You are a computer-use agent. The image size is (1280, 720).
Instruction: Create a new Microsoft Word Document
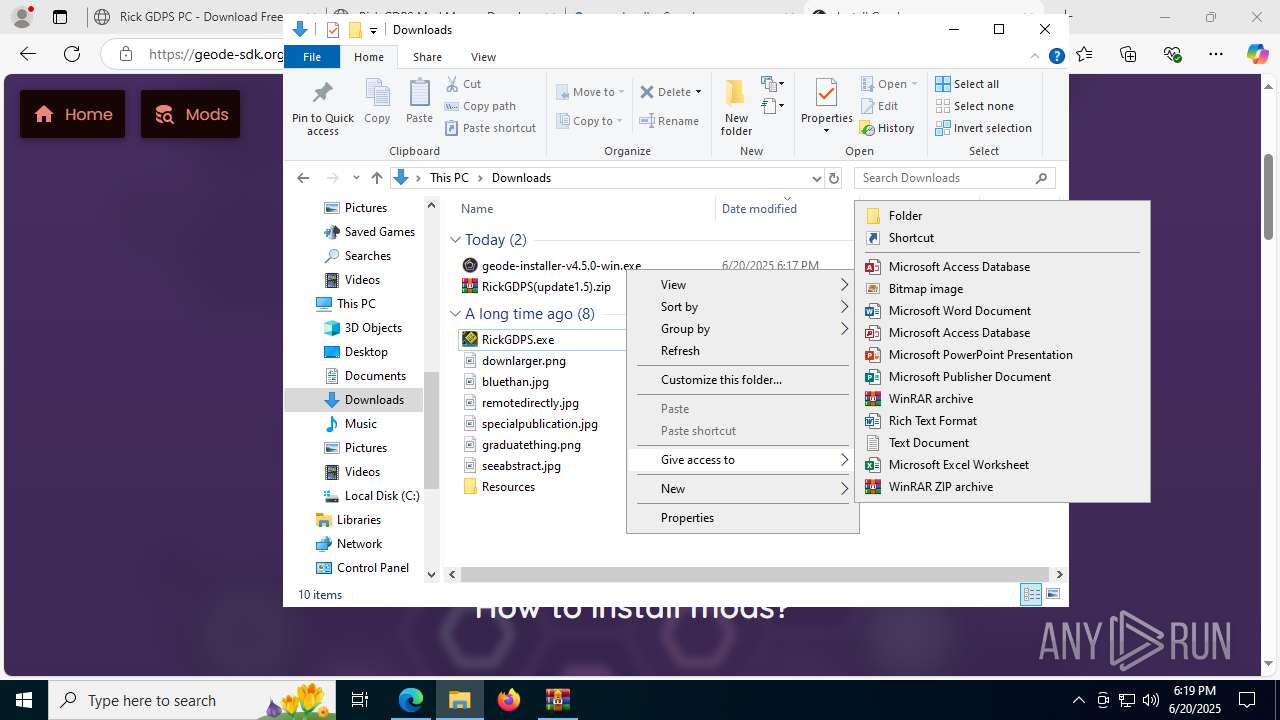[1002, 311]
